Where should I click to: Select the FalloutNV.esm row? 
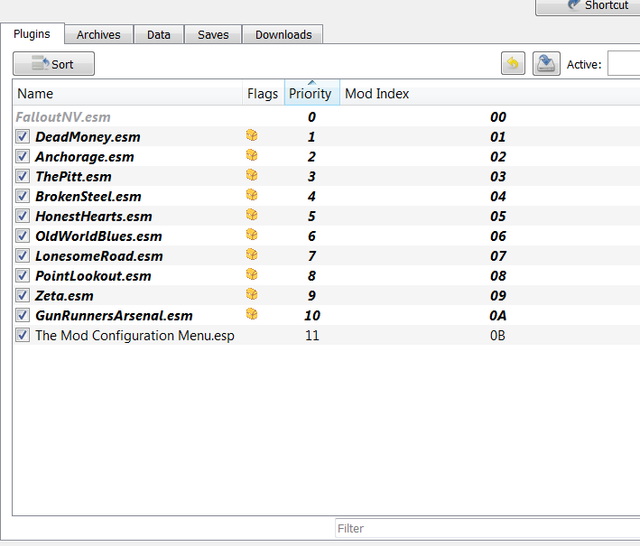point(327,117)
